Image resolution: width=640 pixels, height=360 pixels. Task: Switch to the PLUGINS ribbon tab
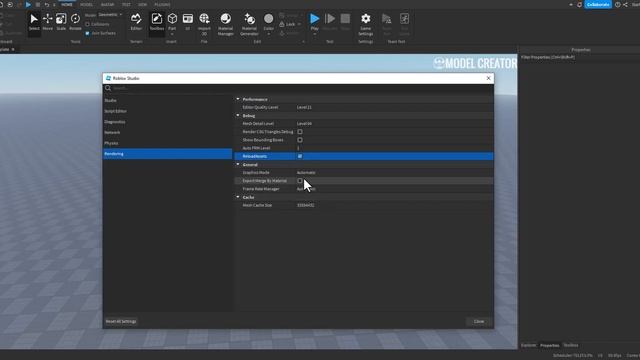(x=162, y=4)
